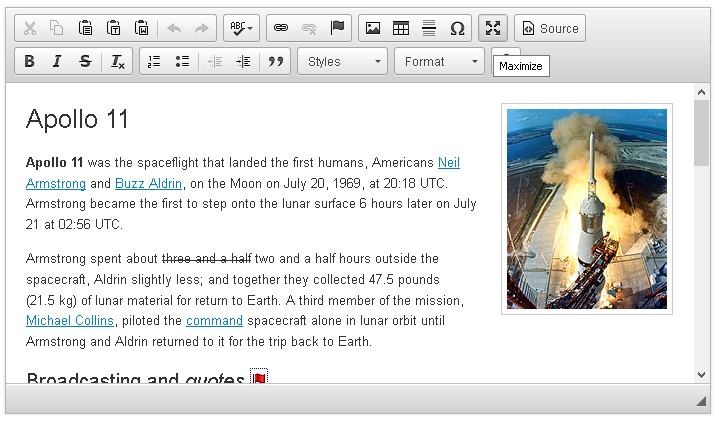
Task: Click the red anchor flag in heading
Action: [x=259, y=376]
